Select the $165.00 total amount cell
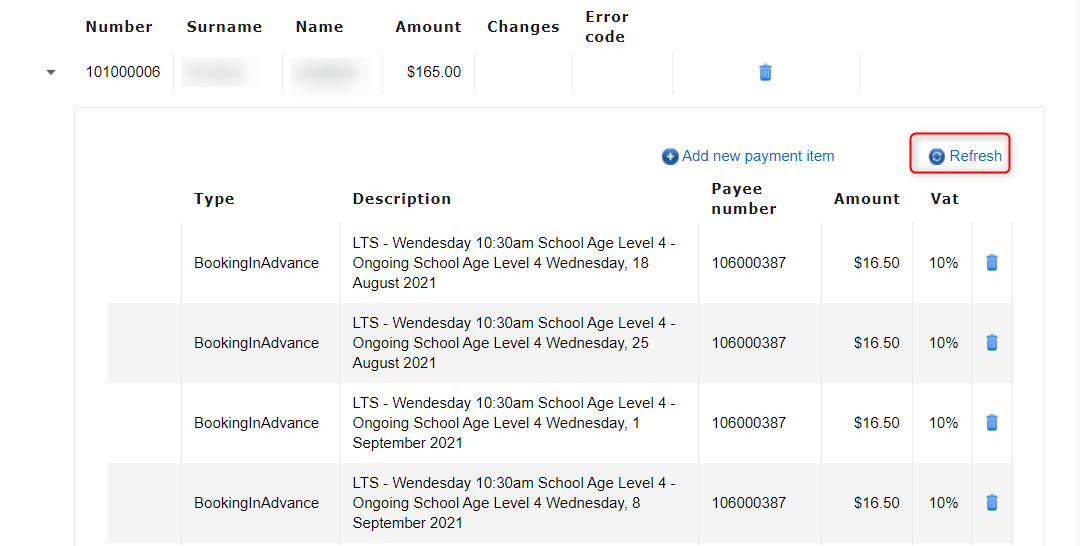 (x=433, y=72)
